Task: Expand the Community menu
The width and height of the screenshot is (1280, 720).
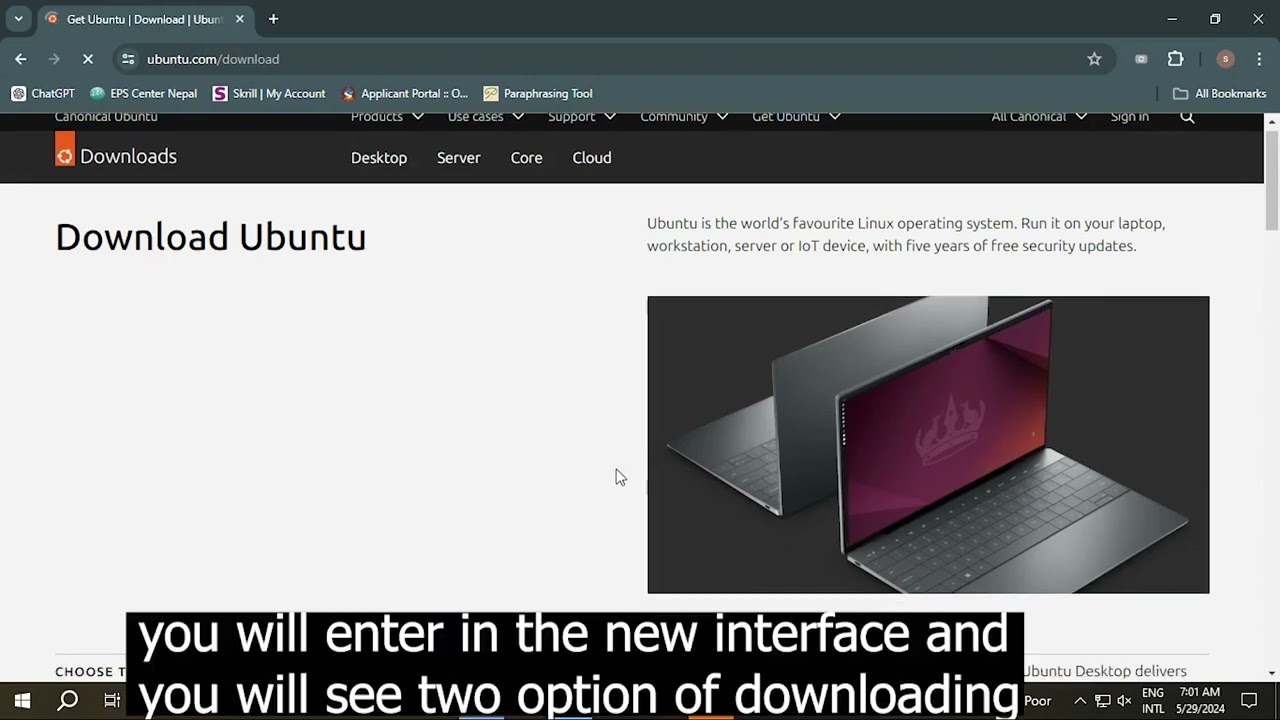Action: pyautogui.click(x=684, y=117)
